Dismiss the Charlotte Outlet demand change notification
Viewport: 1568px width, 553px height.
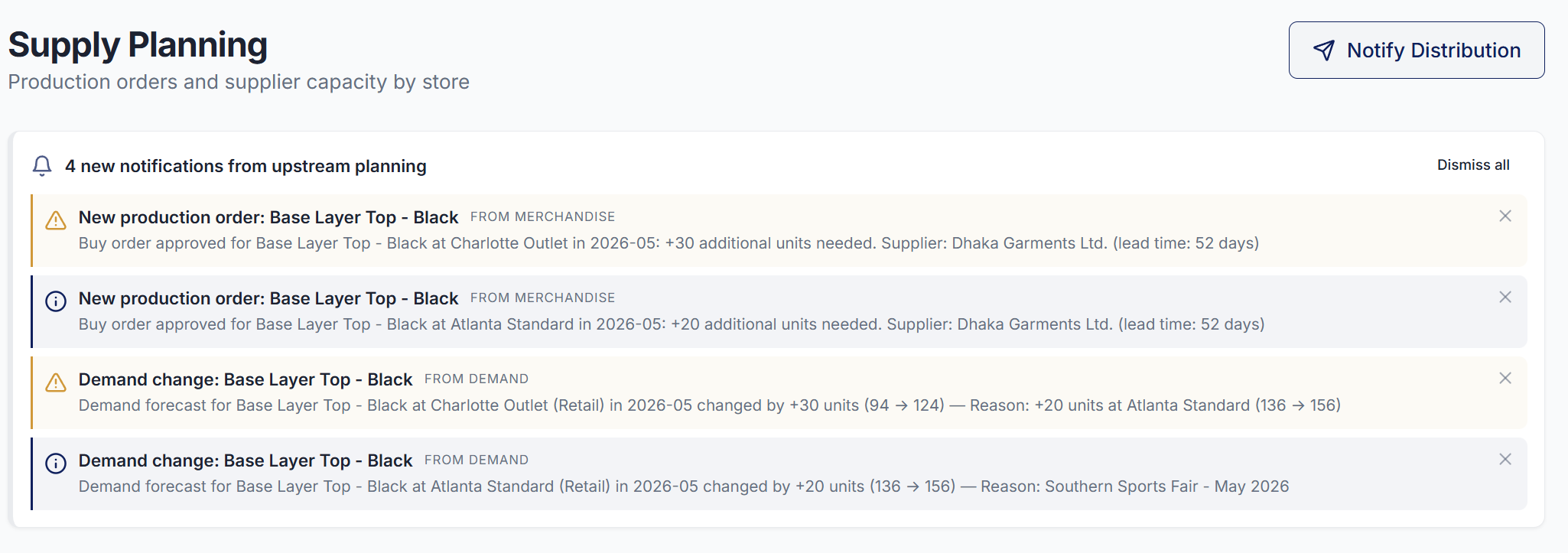[1505, 378]
